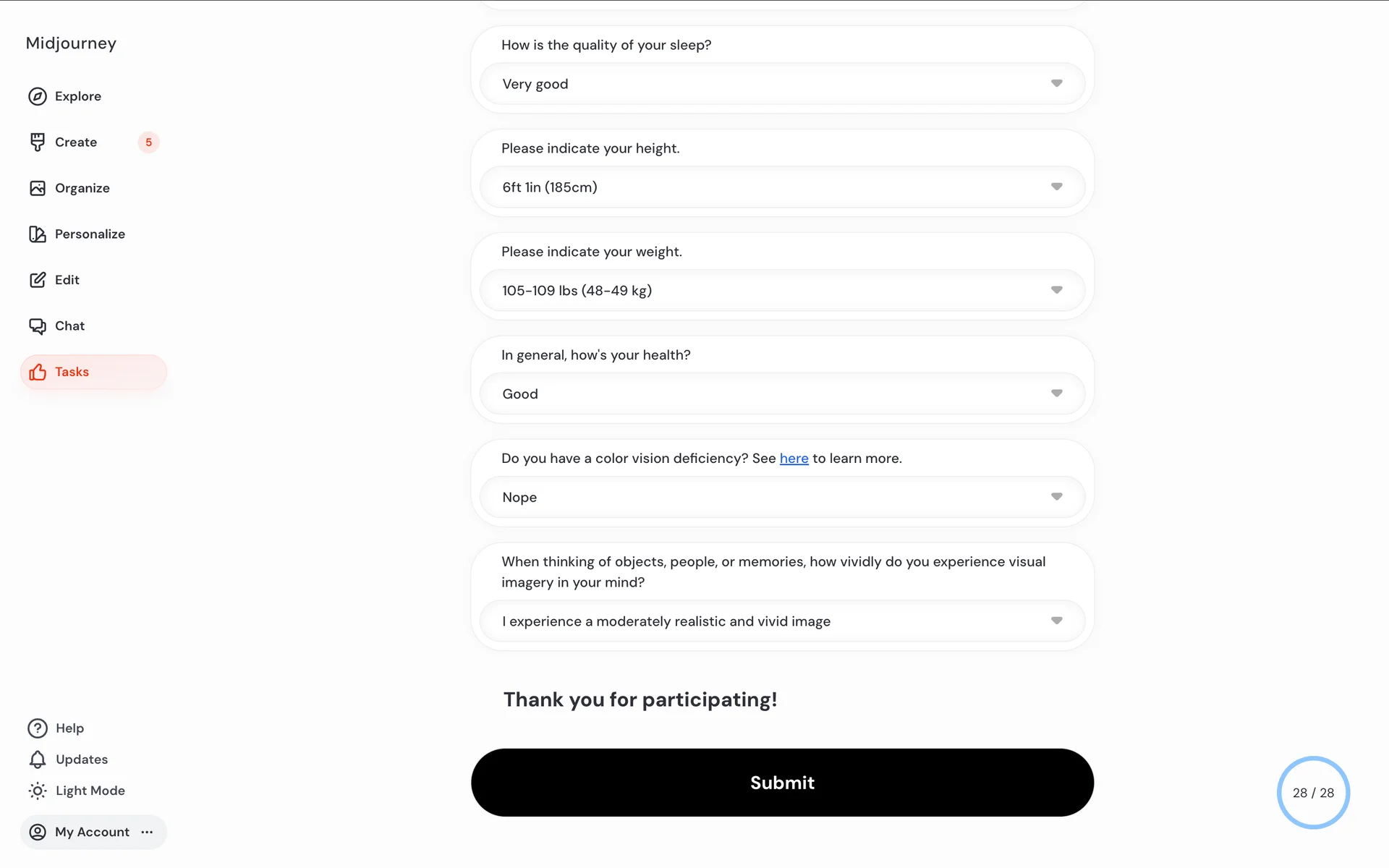Click the Updates bell icon
This screenshot has height=868, width=1389.
[x=38, y=759]
